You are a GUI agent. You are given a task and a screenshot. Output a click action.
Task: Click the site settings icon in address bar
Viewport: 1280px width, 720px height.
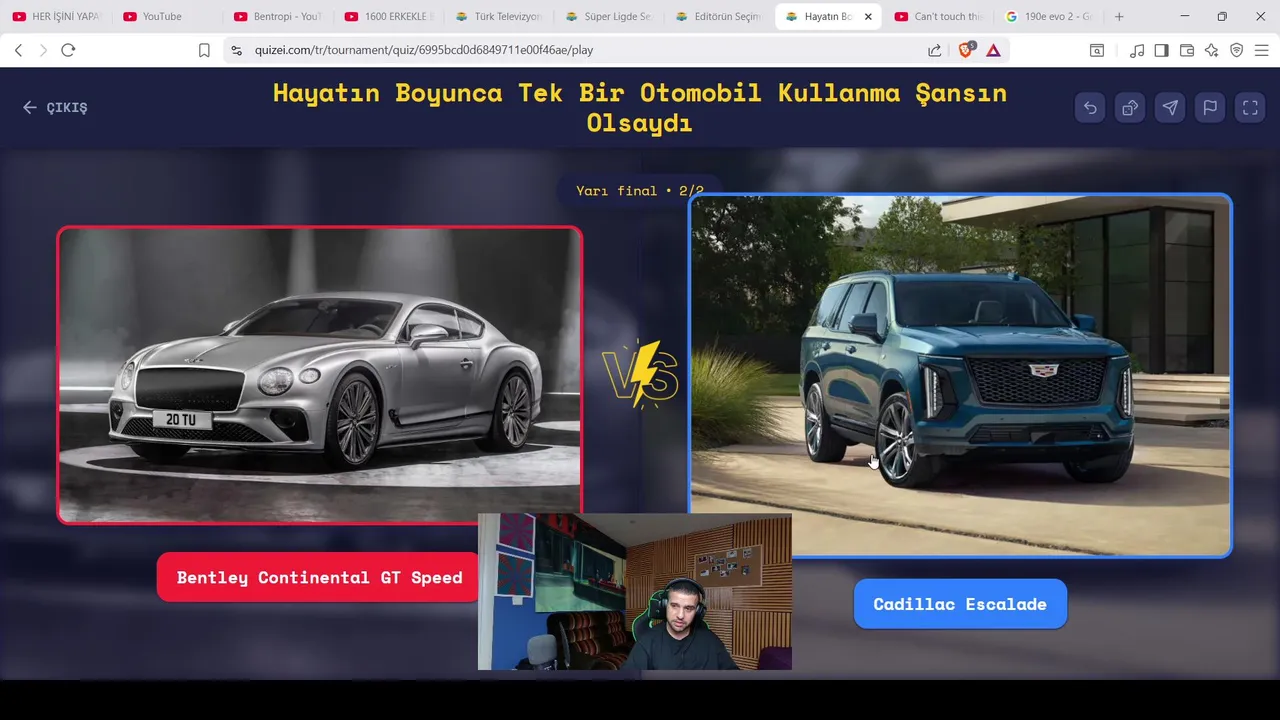pyautogui.click(x=236, y=50)
